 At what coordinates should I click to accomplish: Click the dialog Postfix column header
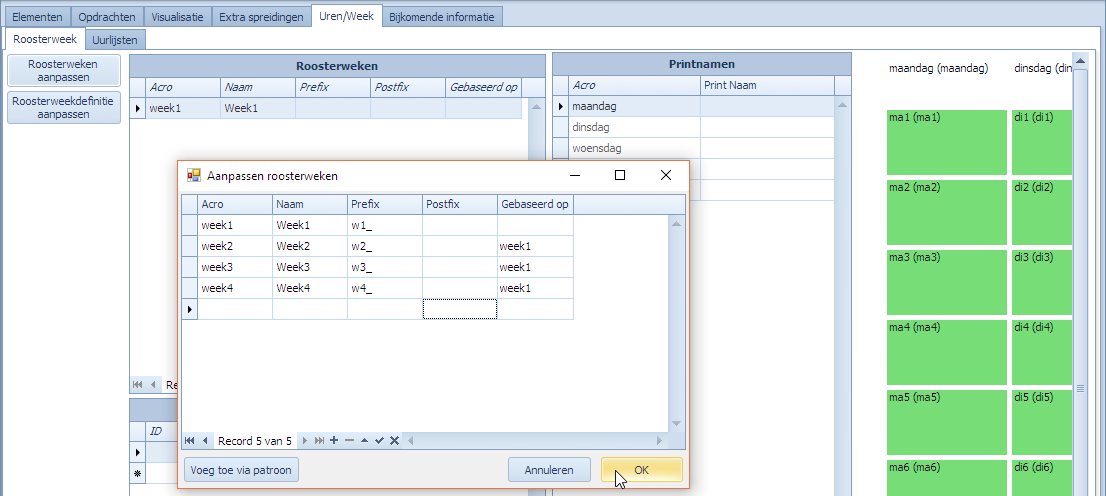pos(460,205)
